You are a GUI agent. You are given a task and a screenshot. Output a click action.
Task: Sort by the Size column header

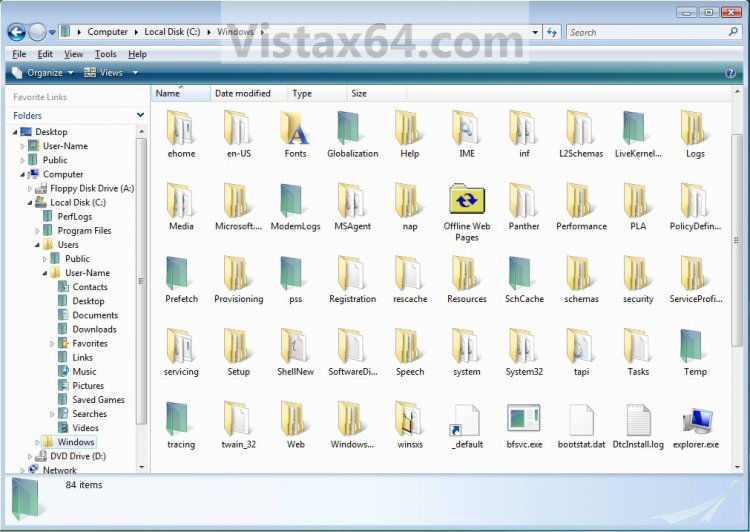tap(376, 93)
